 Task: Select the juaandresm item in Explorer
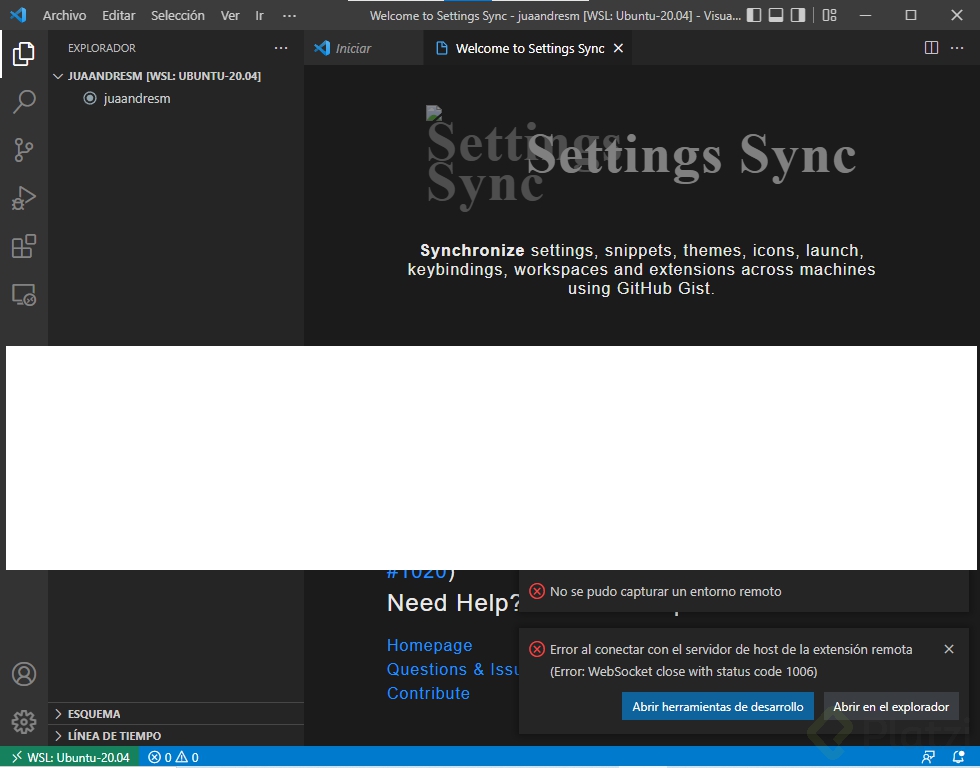point(176,98)
